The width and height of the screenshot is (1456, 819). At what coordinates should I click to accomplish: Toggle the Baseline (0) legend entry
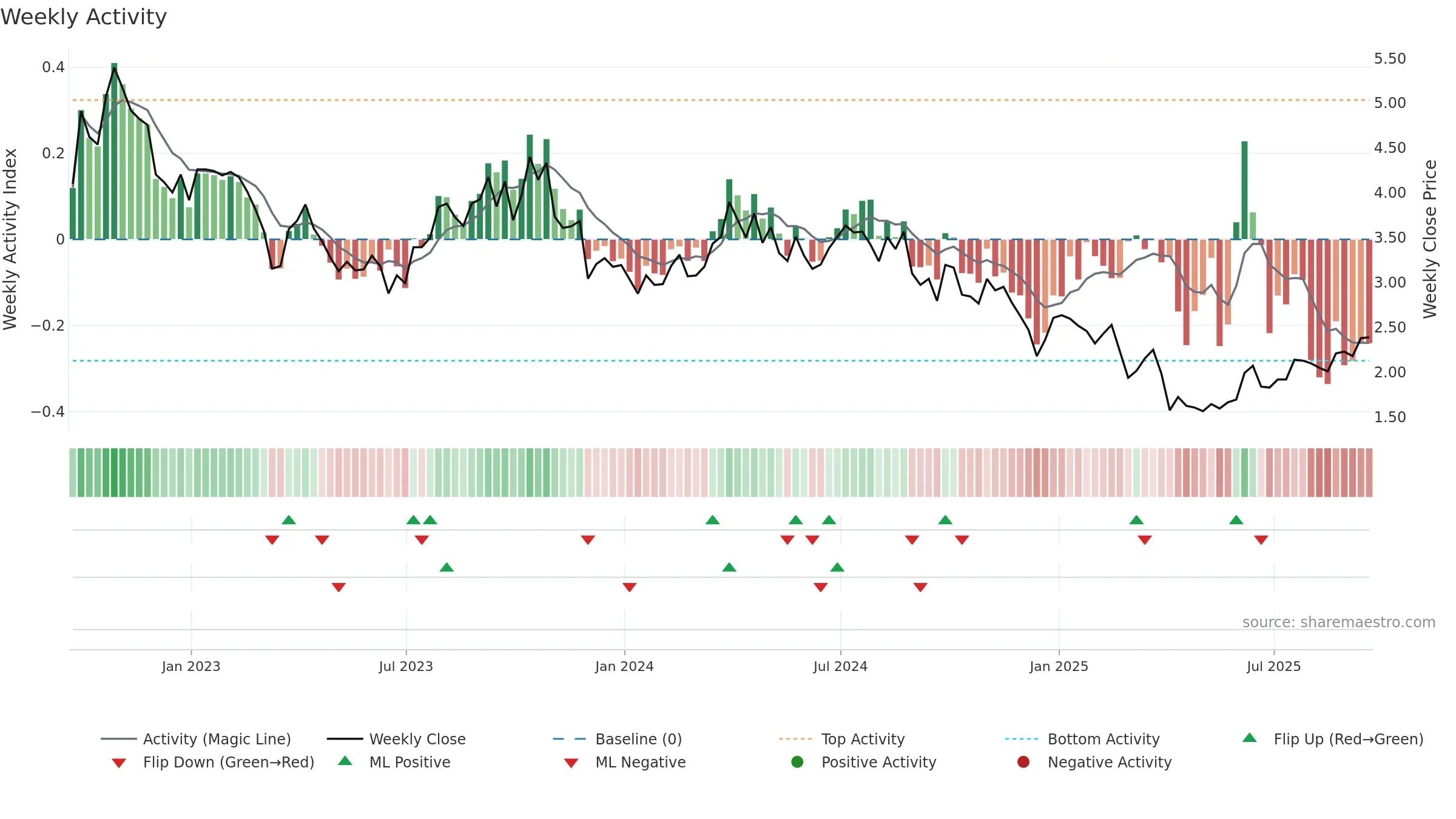618,739
